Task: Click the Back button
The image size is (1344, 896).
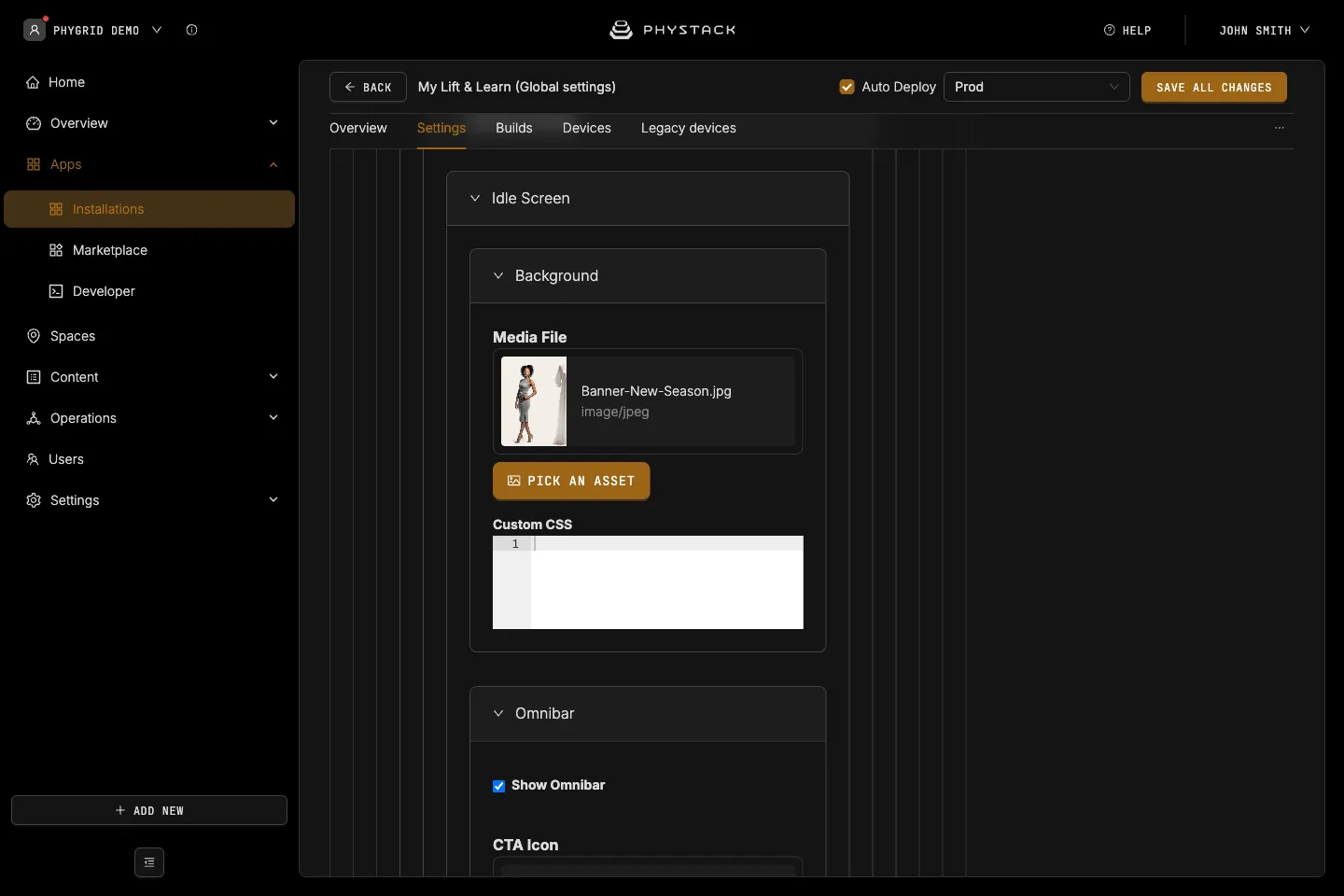Action: click(368, 87)
